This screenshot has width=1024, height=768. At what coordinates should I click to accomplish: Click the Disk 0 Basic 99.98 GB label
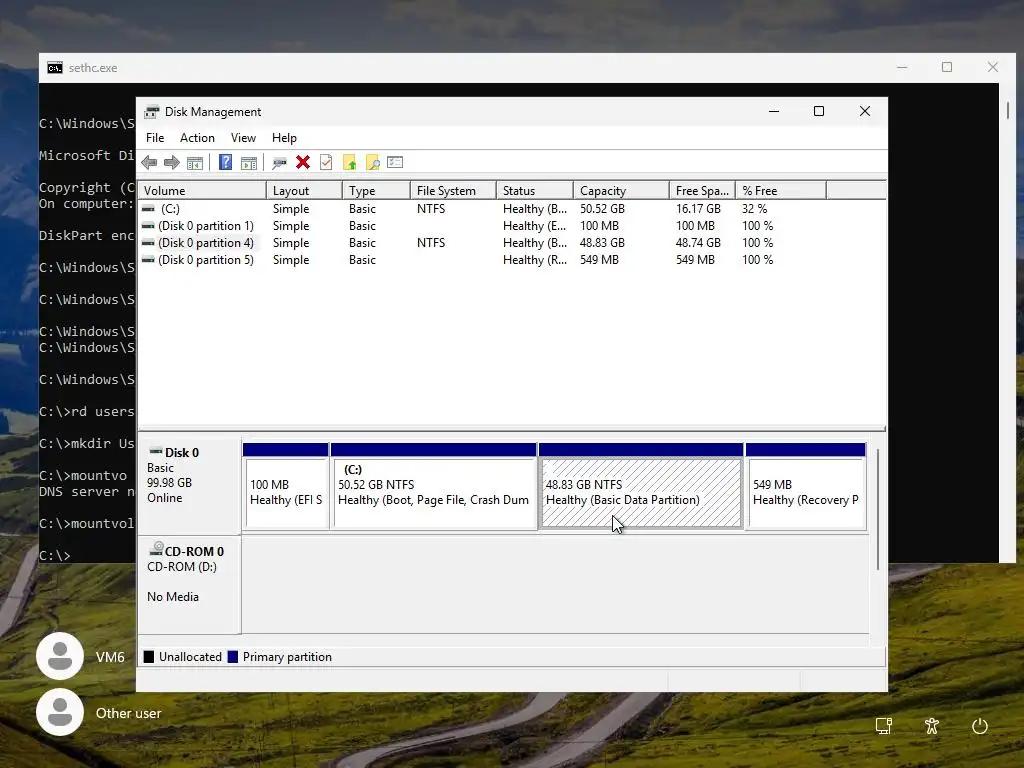[189, 487]
